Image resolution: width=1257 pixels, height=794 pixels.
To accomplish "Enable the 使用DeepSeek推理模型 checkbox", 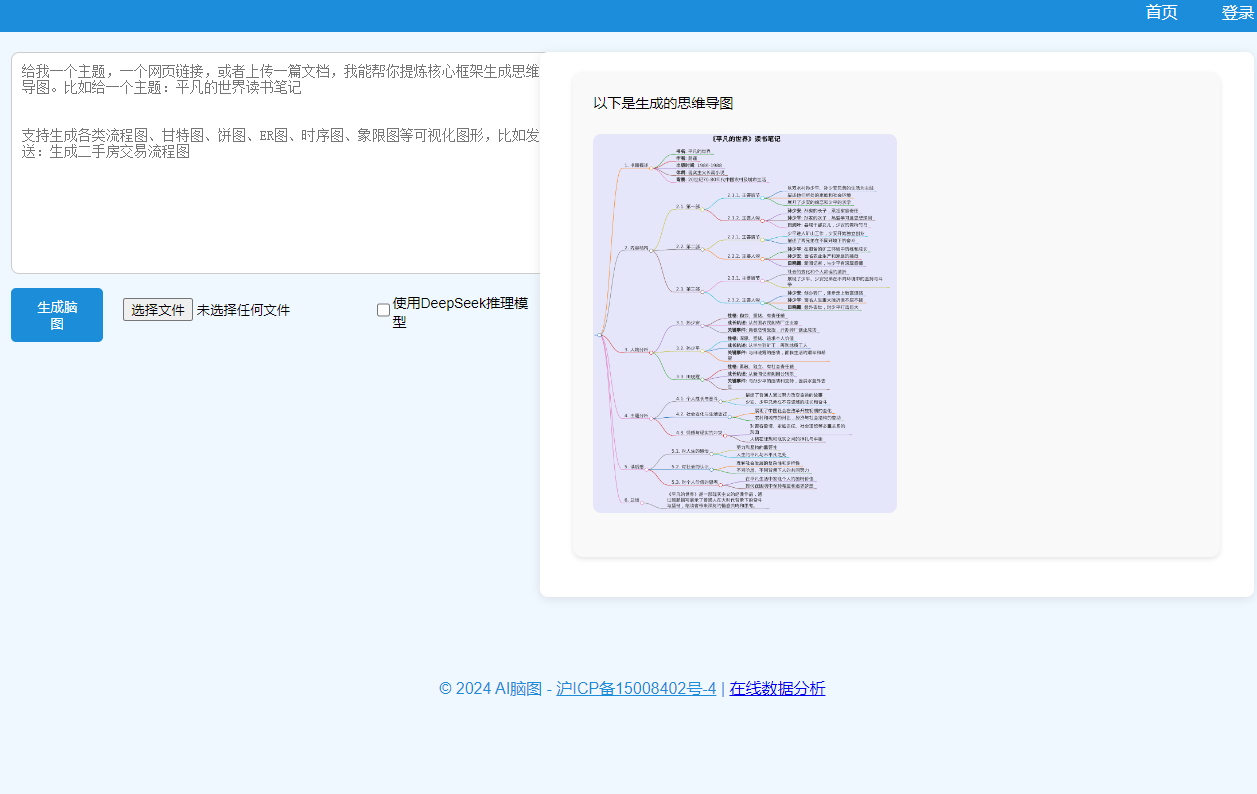I will (383, 310).
